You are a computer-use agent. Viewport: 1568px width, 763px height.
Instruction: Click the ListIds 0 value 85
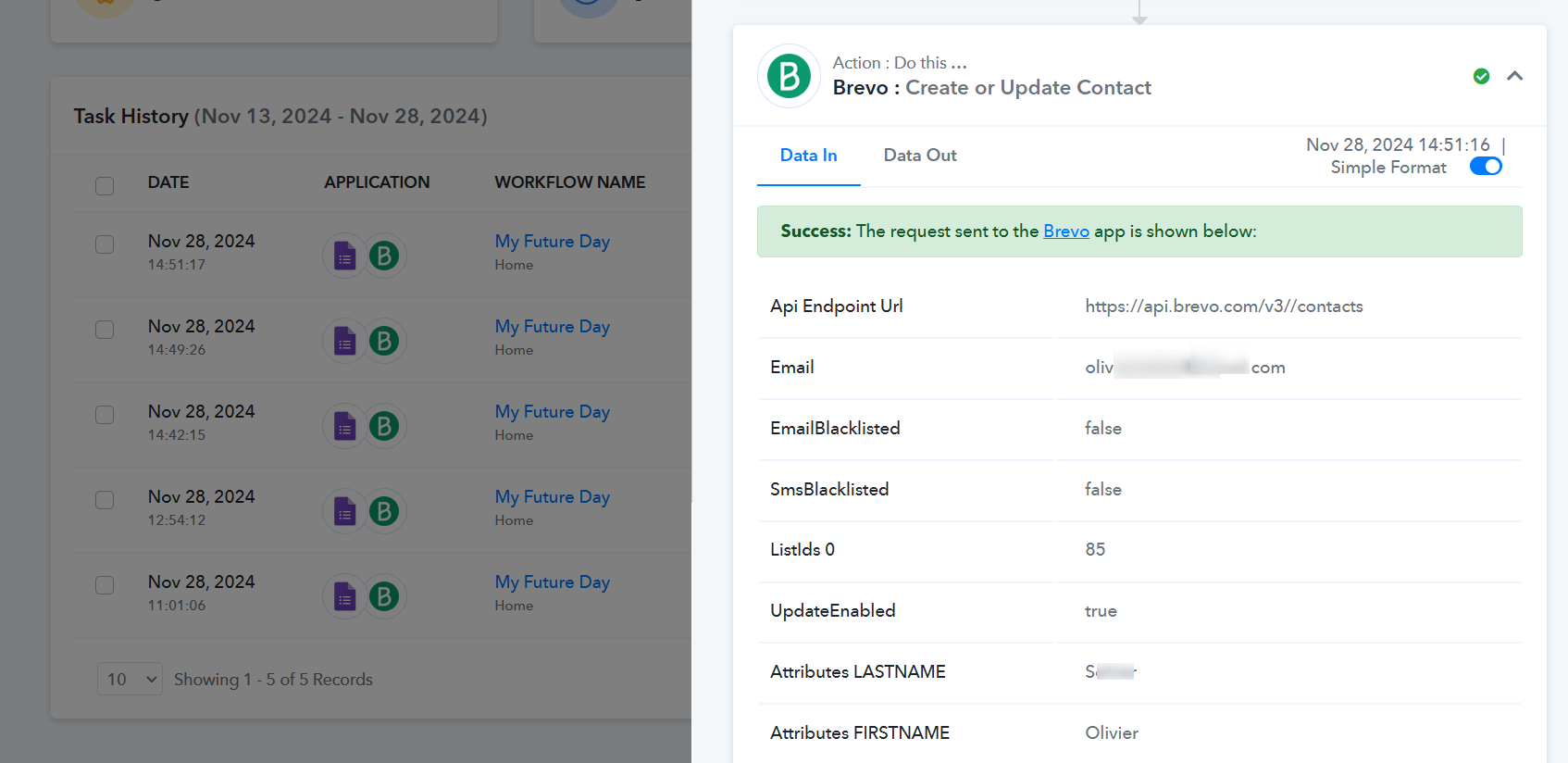coord(1095,550)
